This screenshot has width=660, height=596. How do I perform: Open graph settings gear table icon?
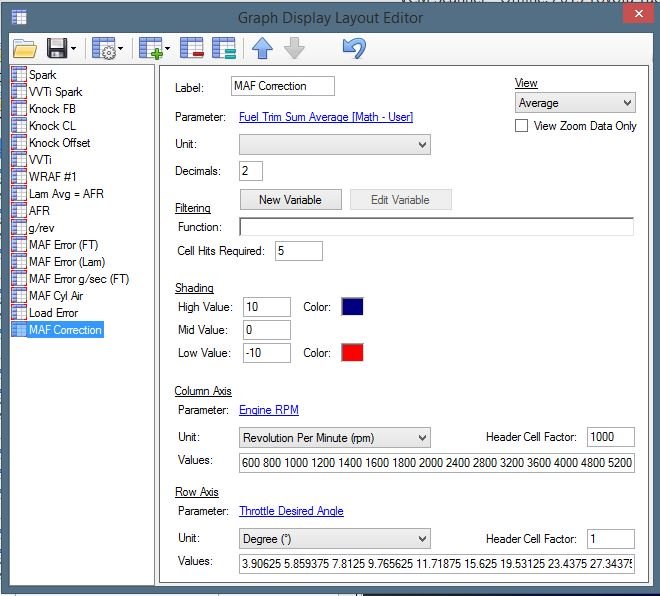[x=104, y=48]
